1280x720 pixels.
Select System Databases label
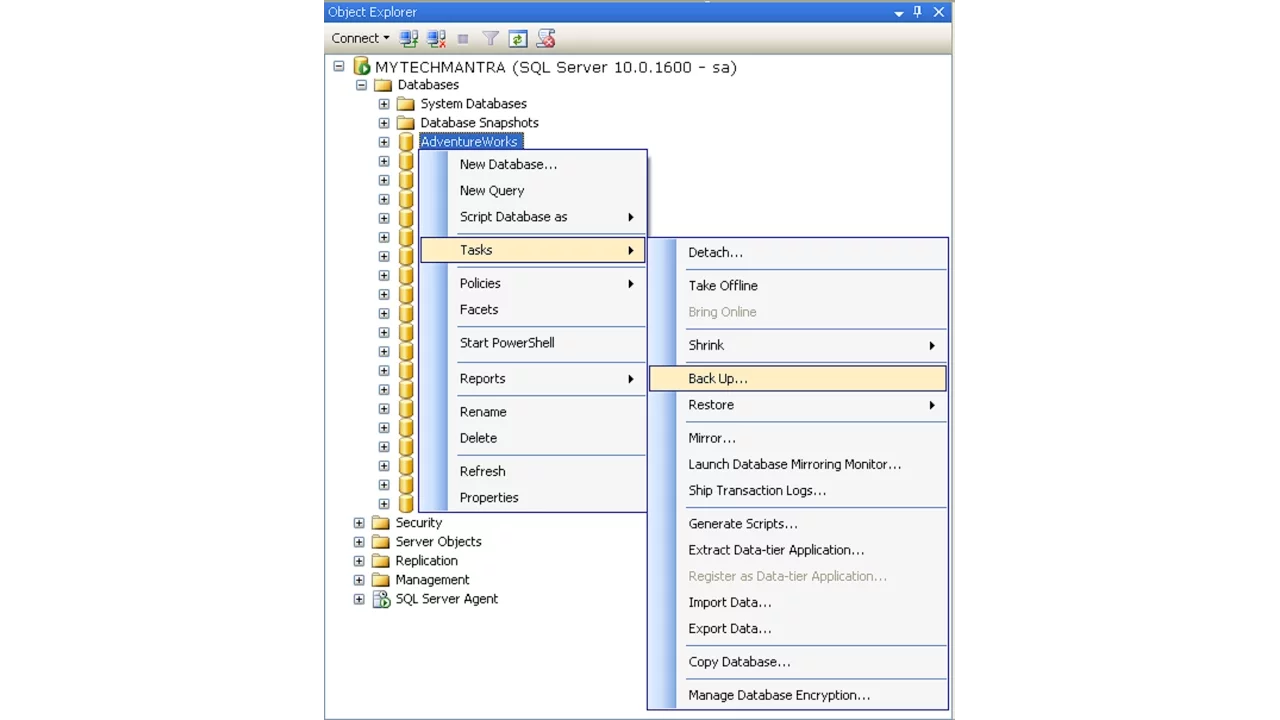tap(473, 104)
